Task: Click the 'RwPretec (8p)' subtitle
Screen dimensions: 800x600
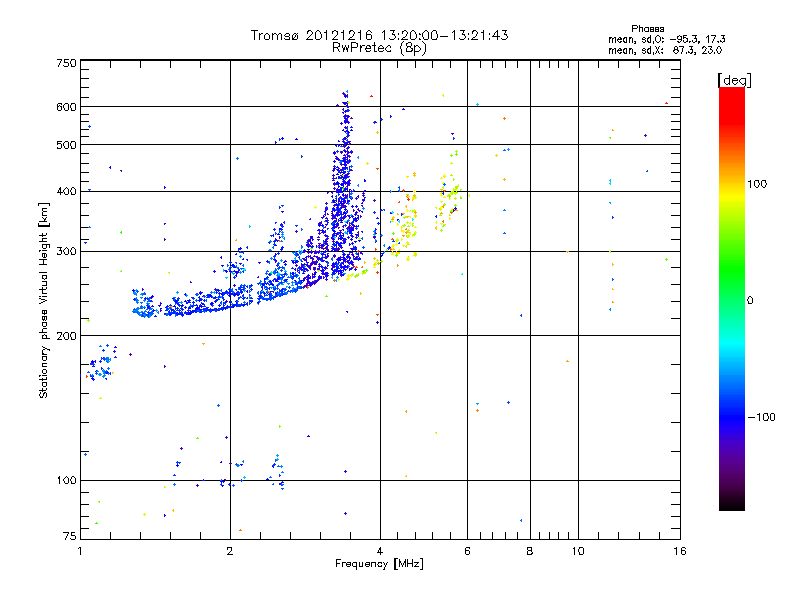Action: (x=379, y=48)
